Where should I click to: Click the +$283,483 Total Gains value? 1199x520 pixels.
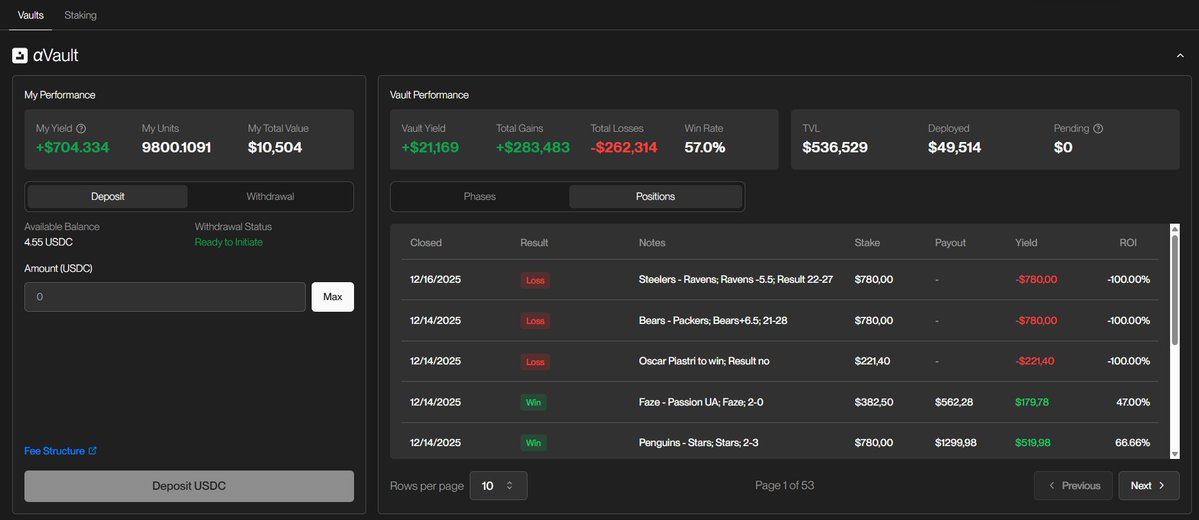click(533, 148)
